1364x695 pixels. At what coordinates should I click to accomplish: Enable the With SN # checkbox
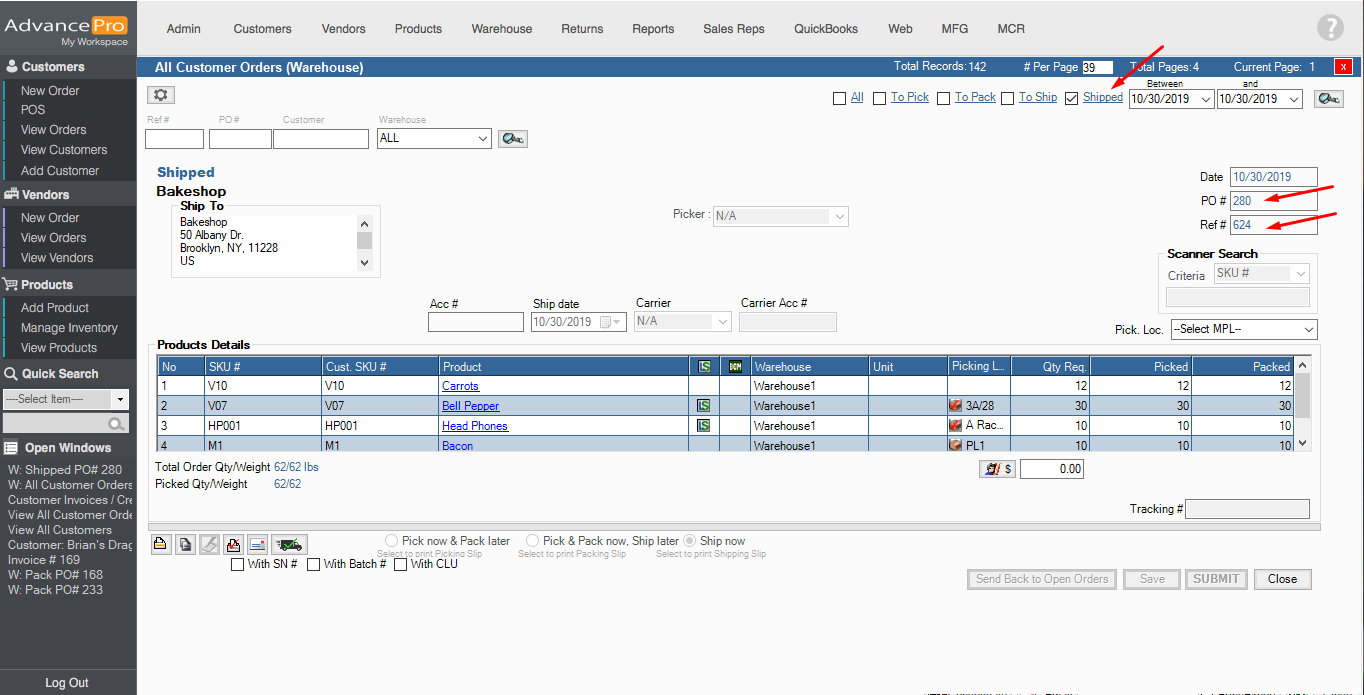coord(238,564)
